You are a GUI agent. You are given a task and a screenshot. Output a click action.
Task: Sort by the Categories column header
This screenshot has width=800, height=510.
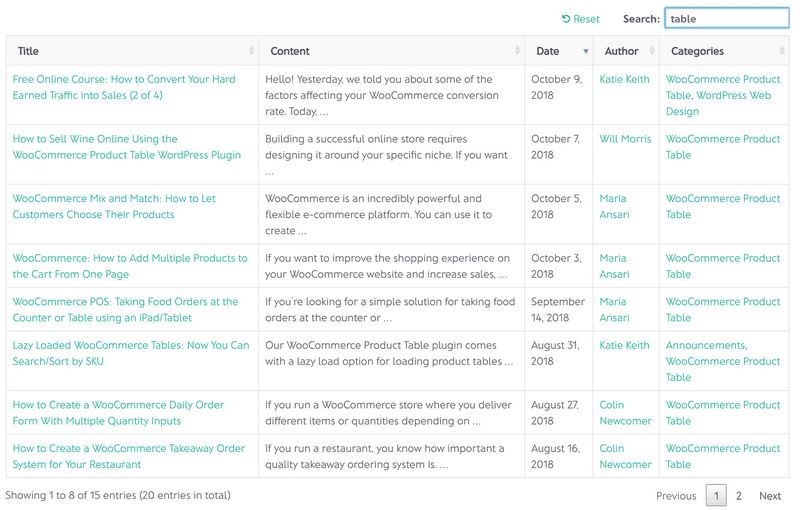[x=724, y=50]
